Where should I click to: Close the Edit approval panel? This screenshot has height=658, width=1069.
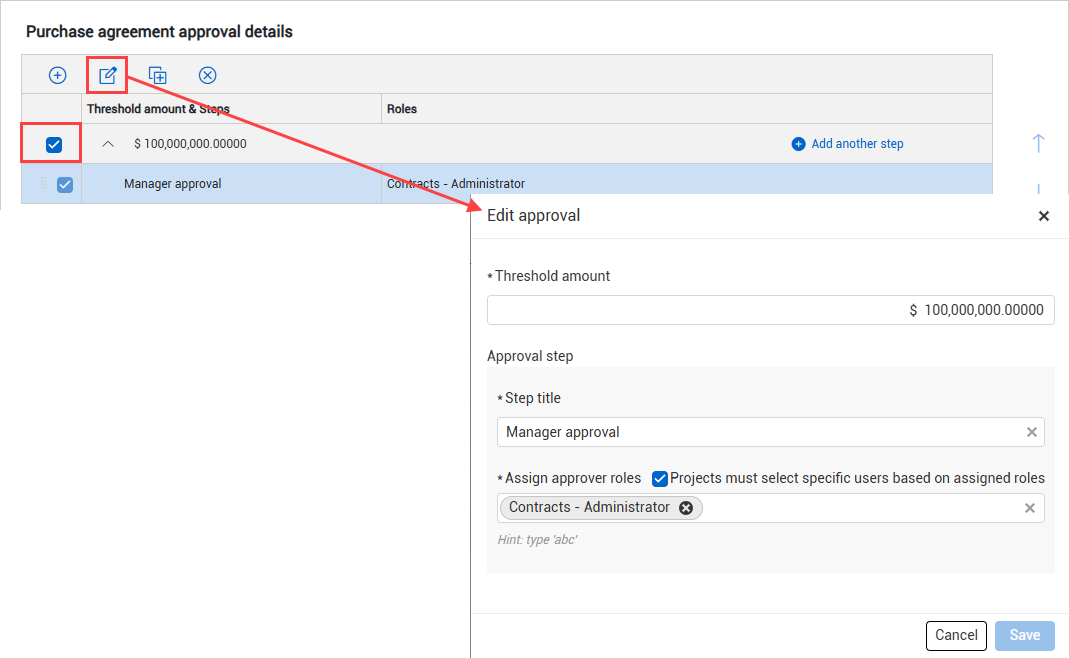(x=1043, y=216)
